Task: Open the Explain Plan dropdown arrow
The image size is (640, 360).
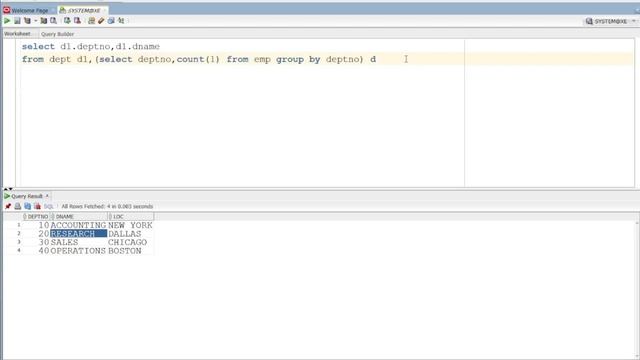Action: pos(36,21)
